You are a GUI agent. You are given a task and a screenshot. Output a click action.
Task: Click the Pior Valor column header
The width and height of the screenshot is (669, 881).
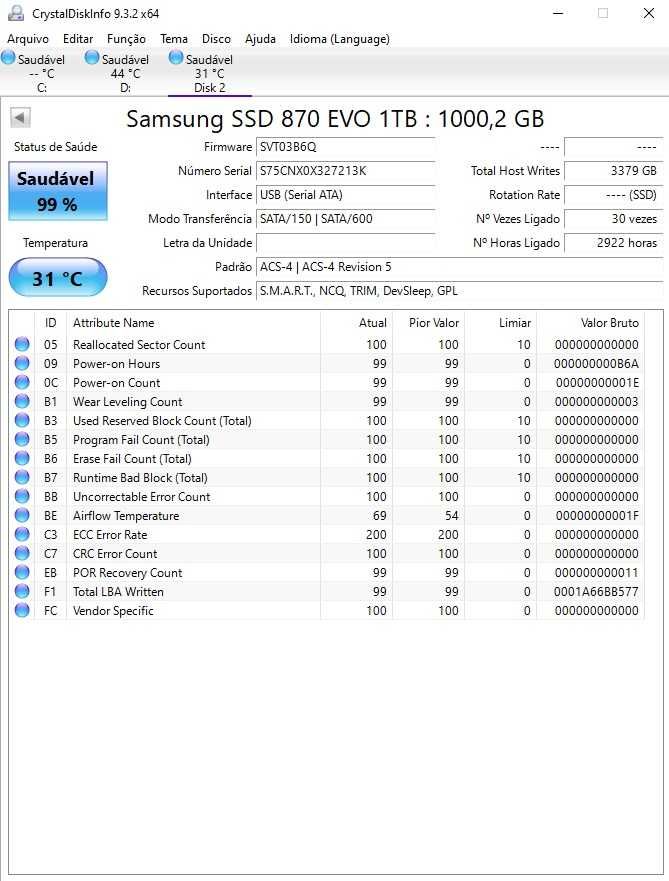pyautogui.click(x=428, y=323)
